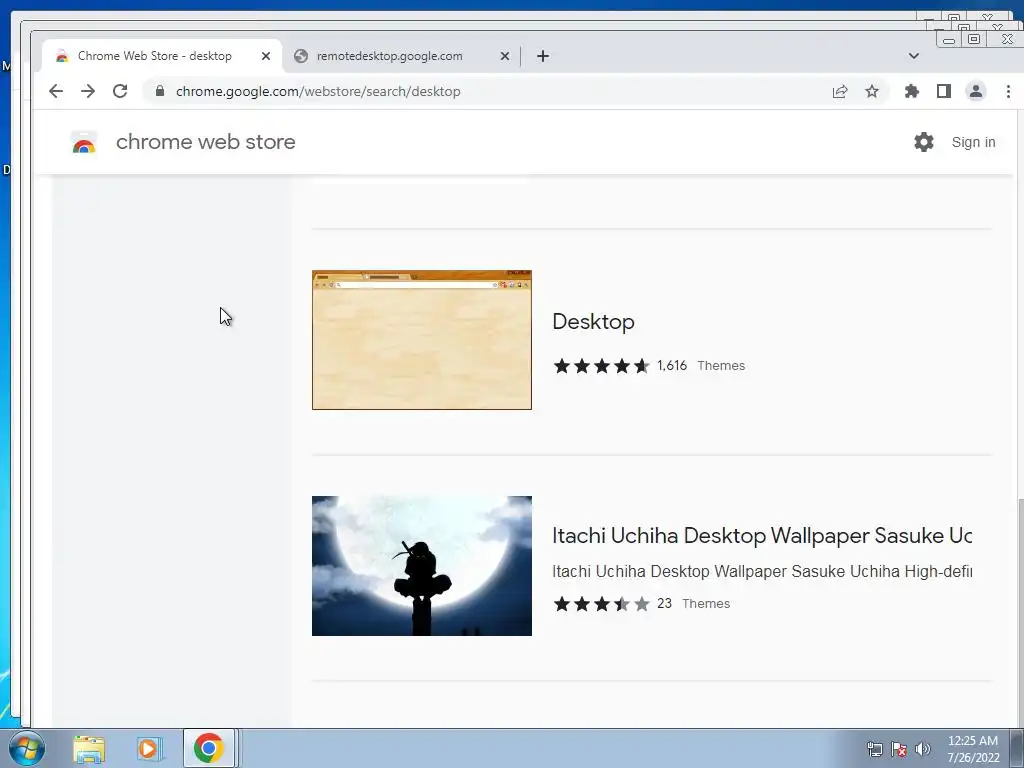The height and width of the screenshot is (768, 1024).
Task: Click the network tray icon
Action: coord(874,750)
